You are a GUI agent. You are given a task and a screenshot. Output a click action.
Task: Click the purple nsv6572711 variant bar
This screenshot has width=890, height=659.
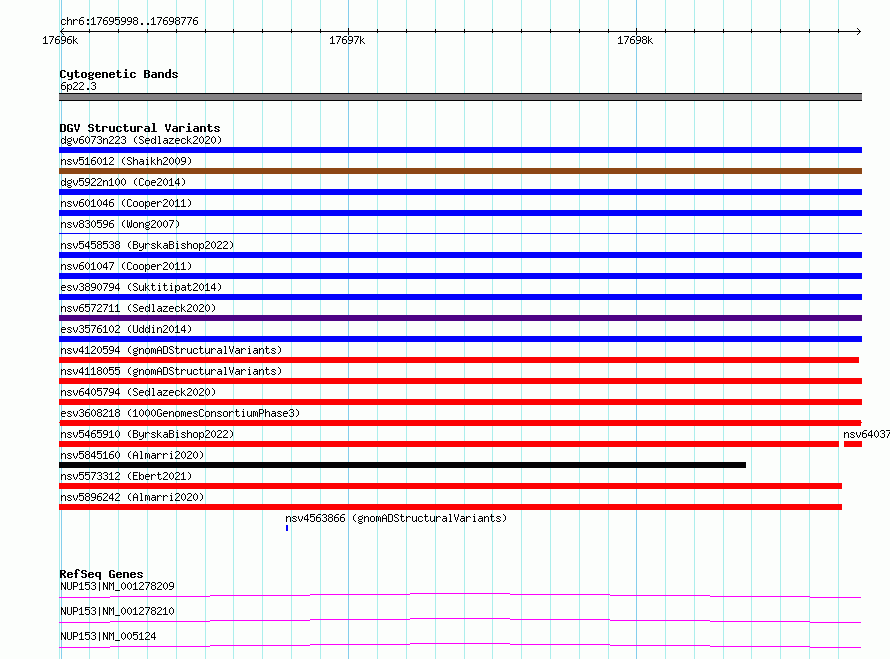click(460, 318)
